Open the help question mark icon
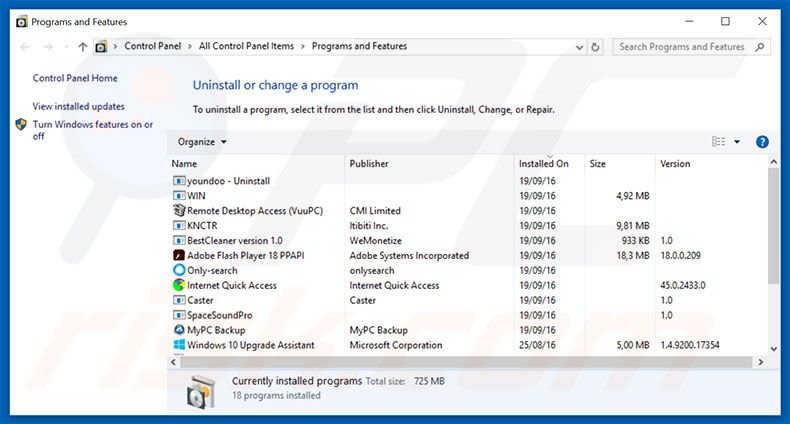The width and height of the screenshot is (790, 424). tap(762, 142)
